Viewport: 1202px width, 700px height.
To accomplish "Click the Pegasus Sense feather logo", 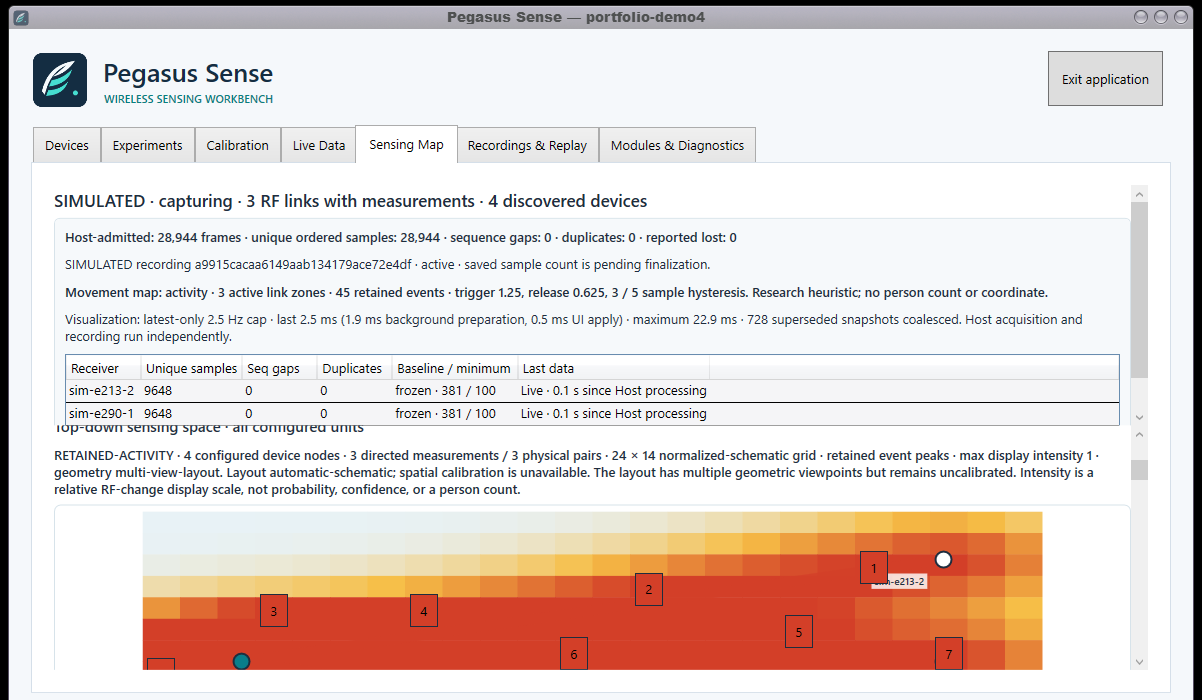I will pyautogui.click(x=60, y=80).
